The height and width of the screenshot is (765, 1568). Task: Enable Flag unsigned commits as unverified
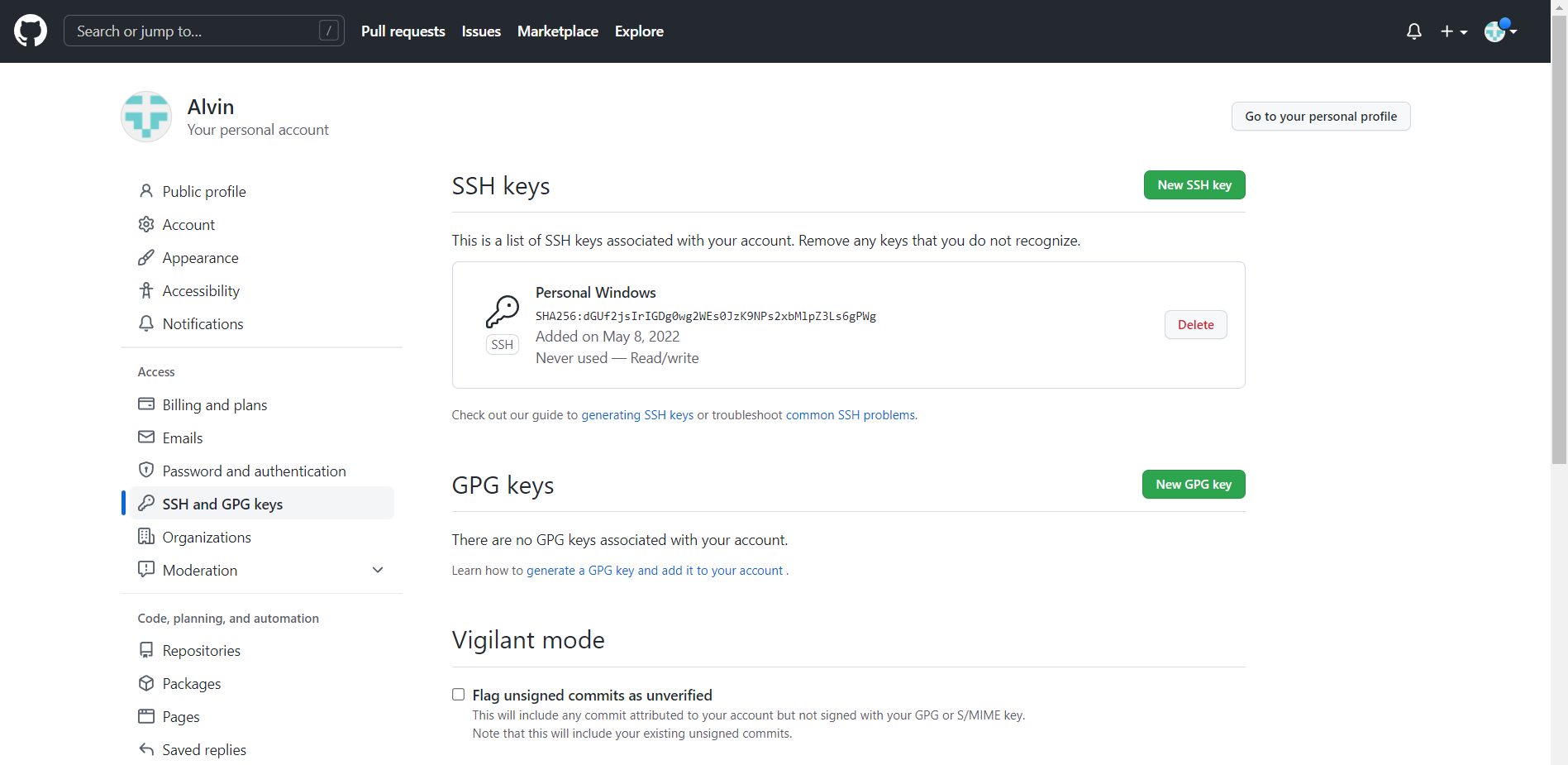tap(458, 695)
